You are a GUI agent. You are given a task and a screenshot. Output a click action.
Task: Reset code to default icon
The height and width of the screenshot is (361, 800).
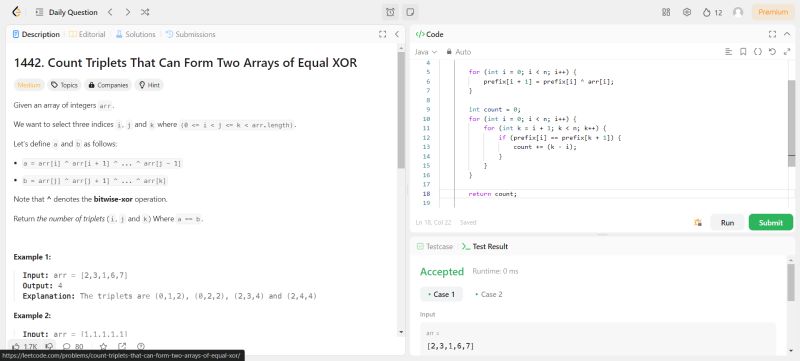pos(772,51)
